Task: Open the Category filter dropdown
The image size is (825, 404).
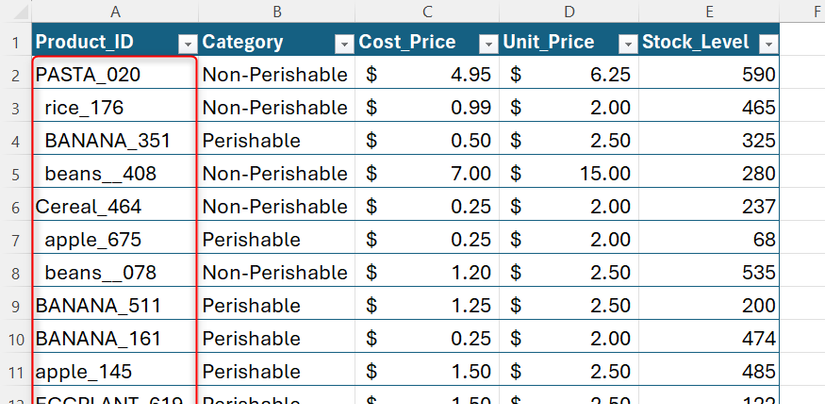Action: [344, 44]
